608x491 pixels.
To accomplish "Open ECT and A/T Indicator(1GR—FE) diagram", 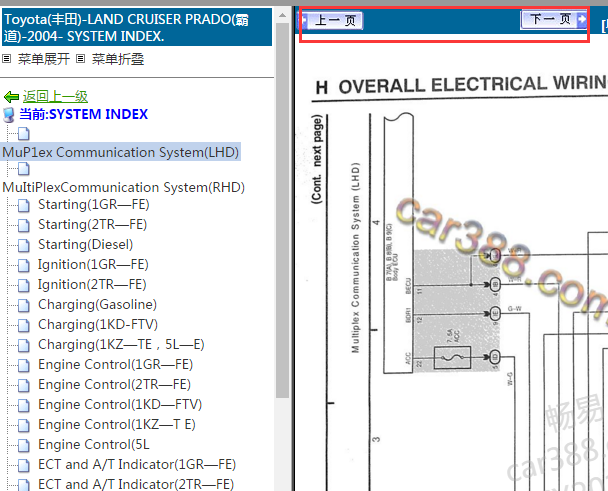I will point(137,465).
